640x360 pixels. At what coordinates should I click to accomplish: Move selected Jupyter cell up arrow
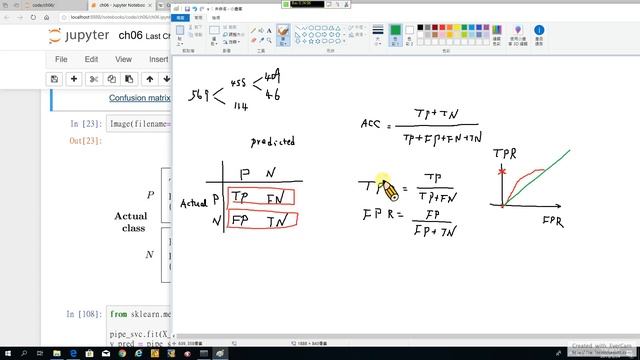(x=149, y=79)
